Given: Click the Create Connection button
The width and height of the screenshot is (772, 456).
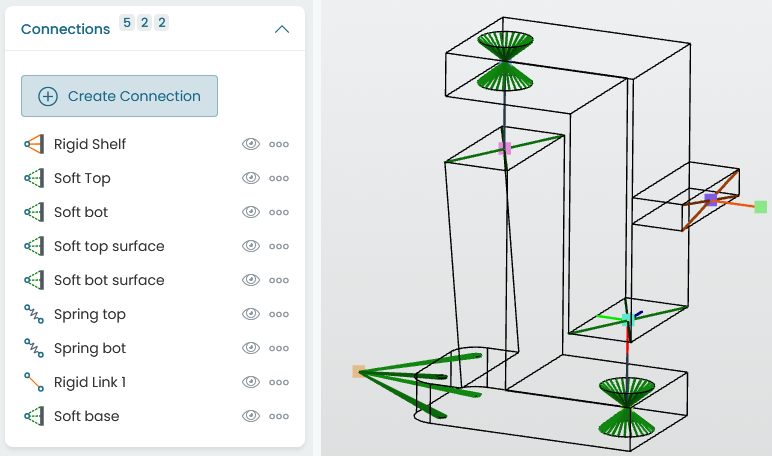Looking at the screenshot, I should click(119, 96).
